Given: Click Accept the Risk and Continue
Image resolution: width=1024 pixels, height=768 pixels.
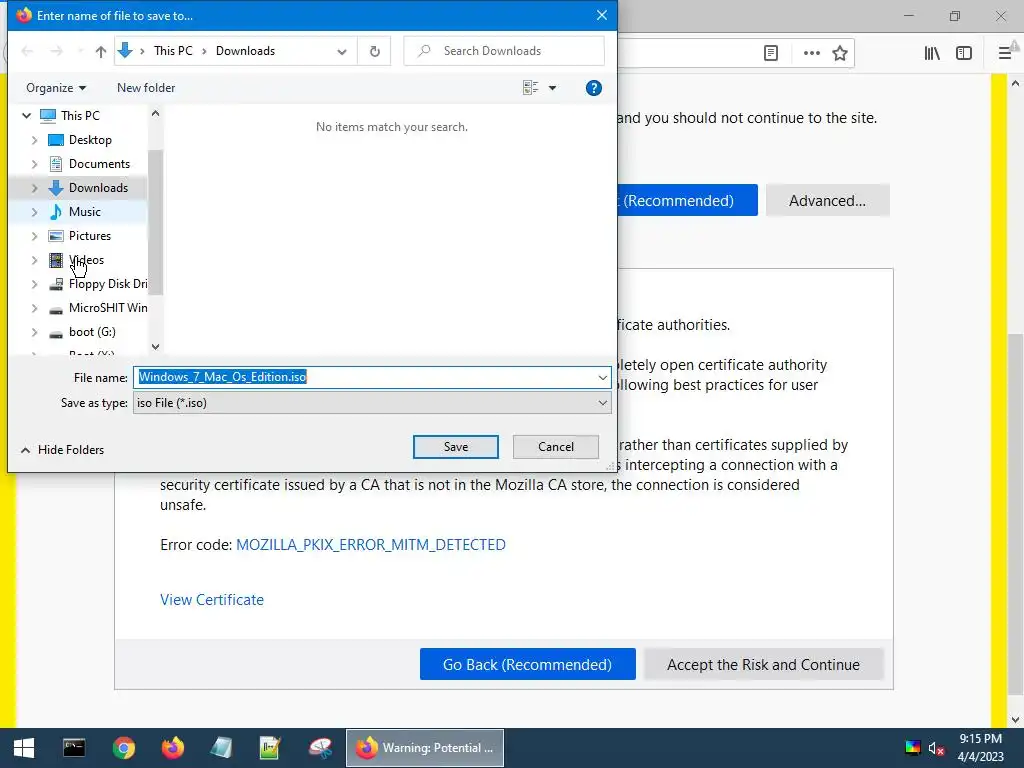Looking at the screenshot, I should point(763,664).
